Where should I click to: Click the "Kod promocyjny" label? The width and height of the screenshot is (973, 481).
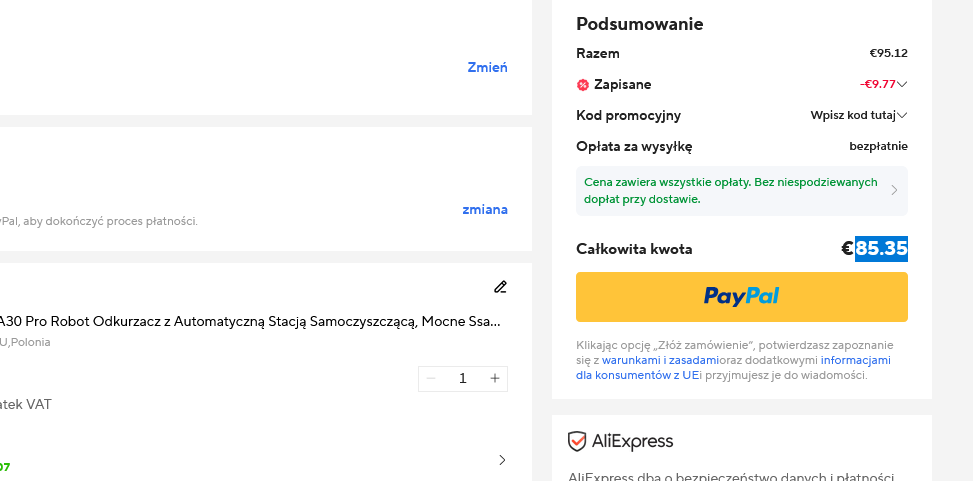click(629, 115)
